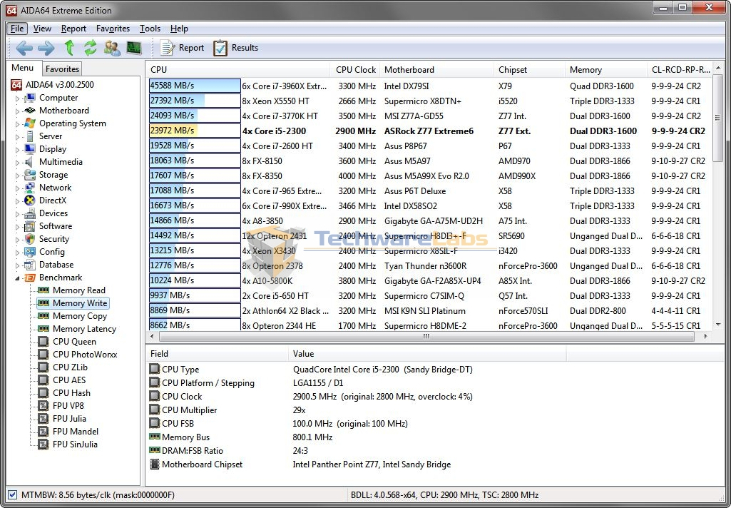Sort by the CPU Clock column header

[355, 70]
